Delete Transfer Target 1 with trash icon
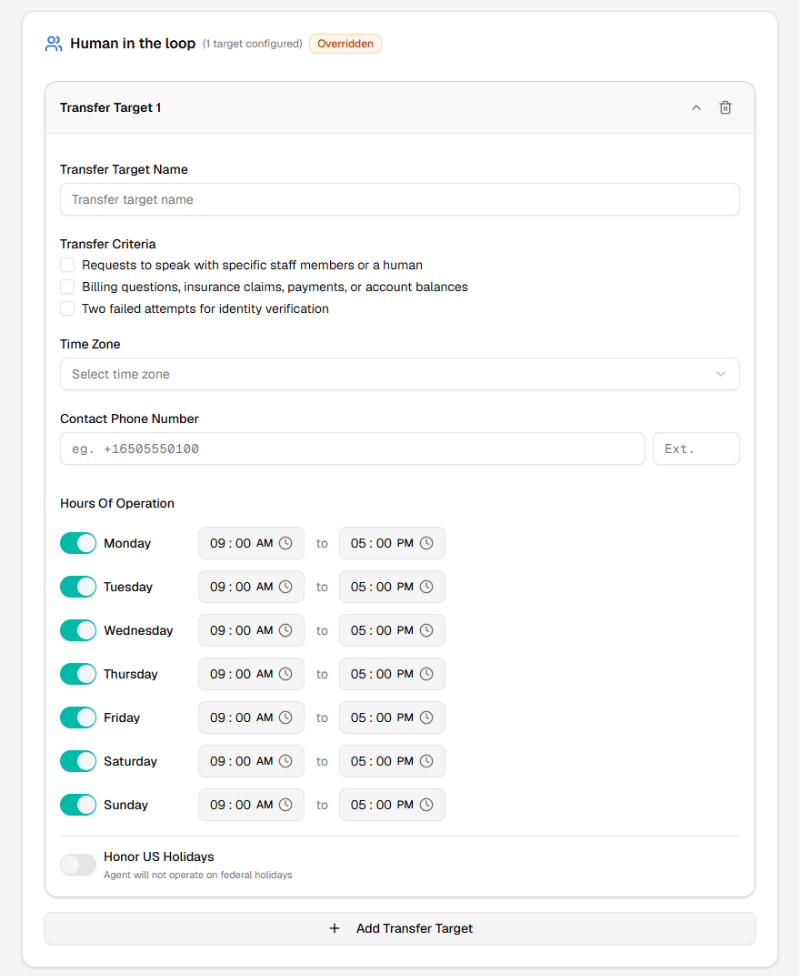Viewport: 800px width, 976px height. 725,108
